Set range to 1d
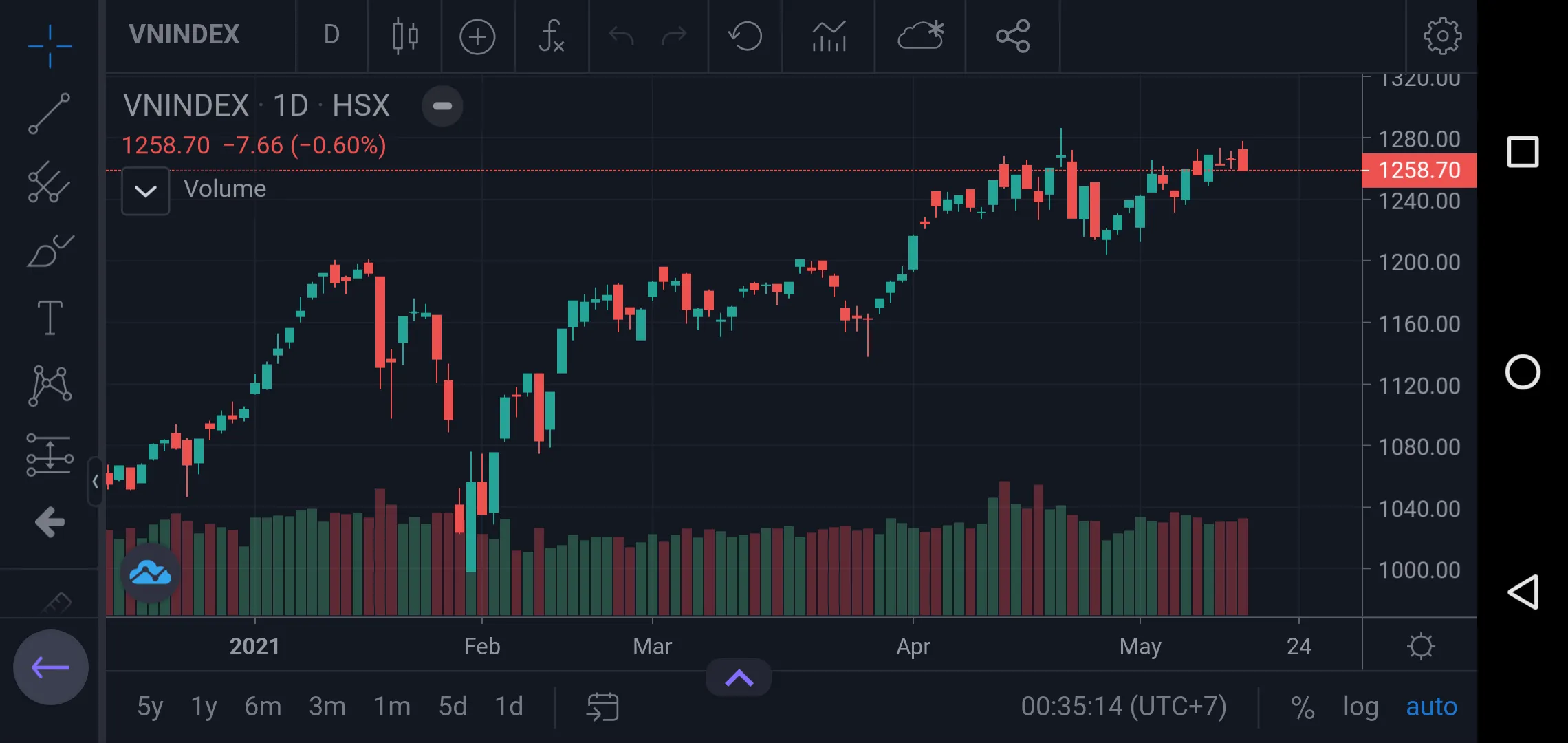The image size is (1568, 743). click(509, 707)
